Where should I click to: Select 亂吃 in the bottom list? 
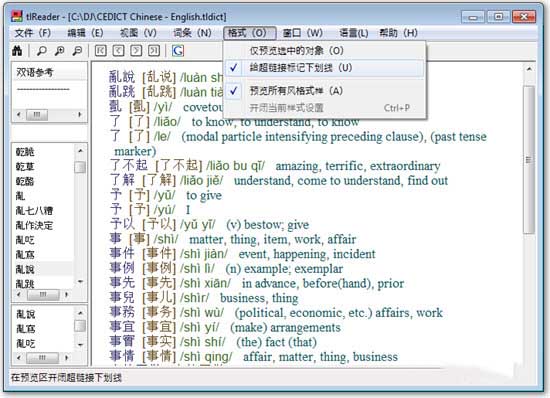pos(26,343)
